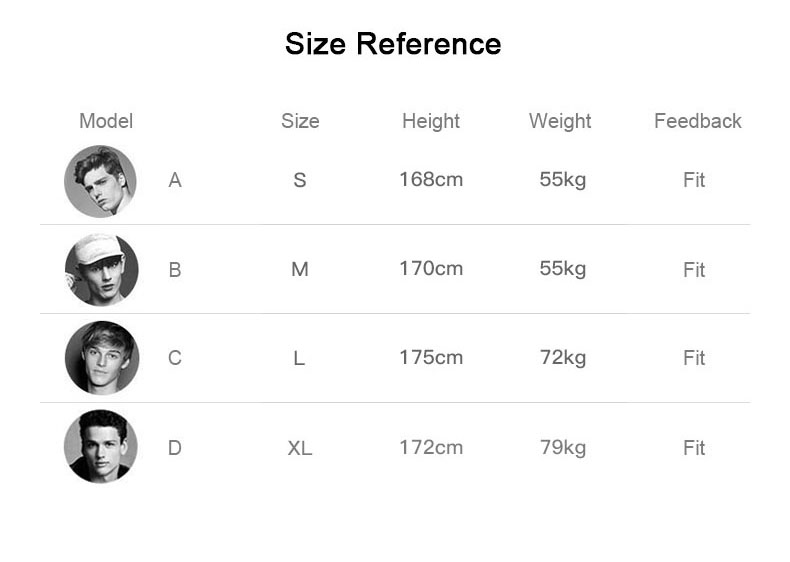Click the Size column header
790x562 pixels.
click(300, 121)
